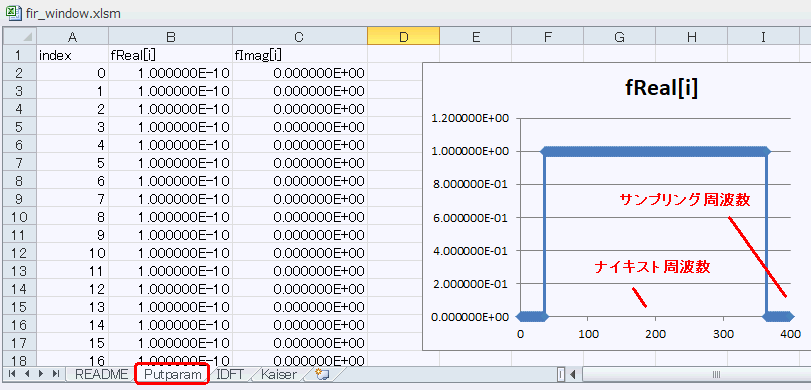This screenshot has height=390, width=811.
Task: Go to first sheet tab arrow
Action: click(x=12, y=373)
